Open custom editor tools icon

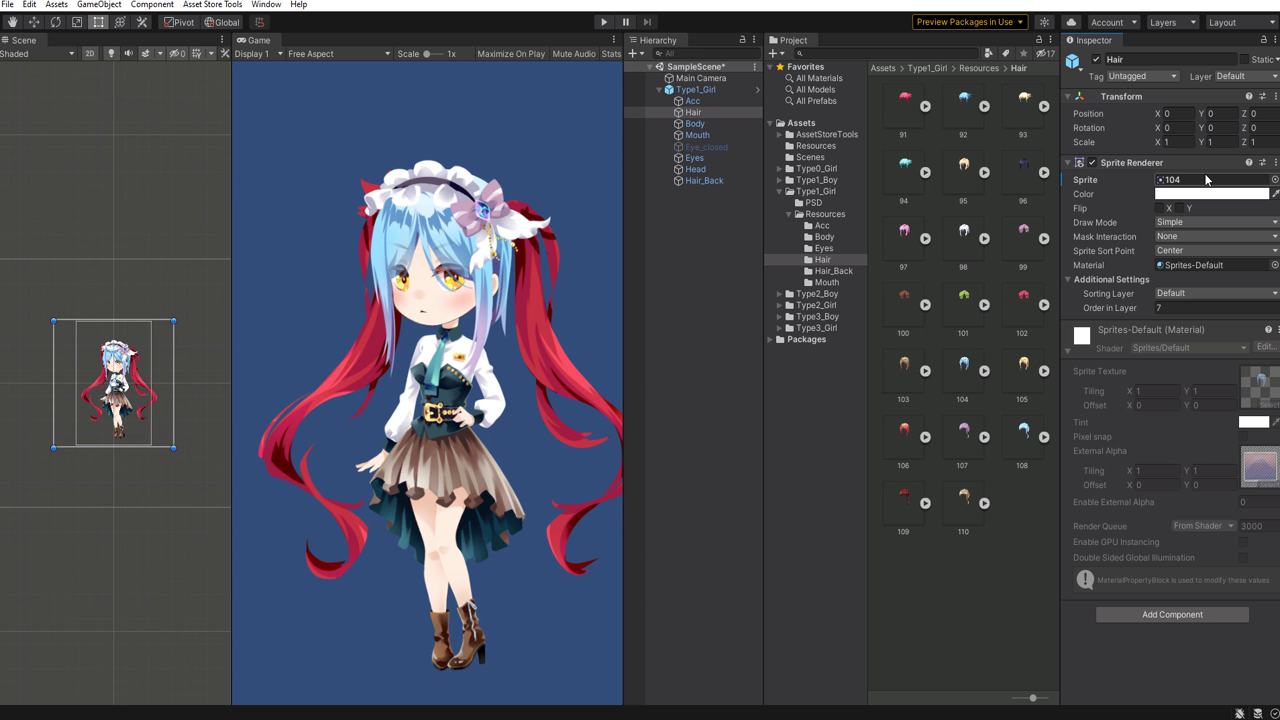[142, 22]
